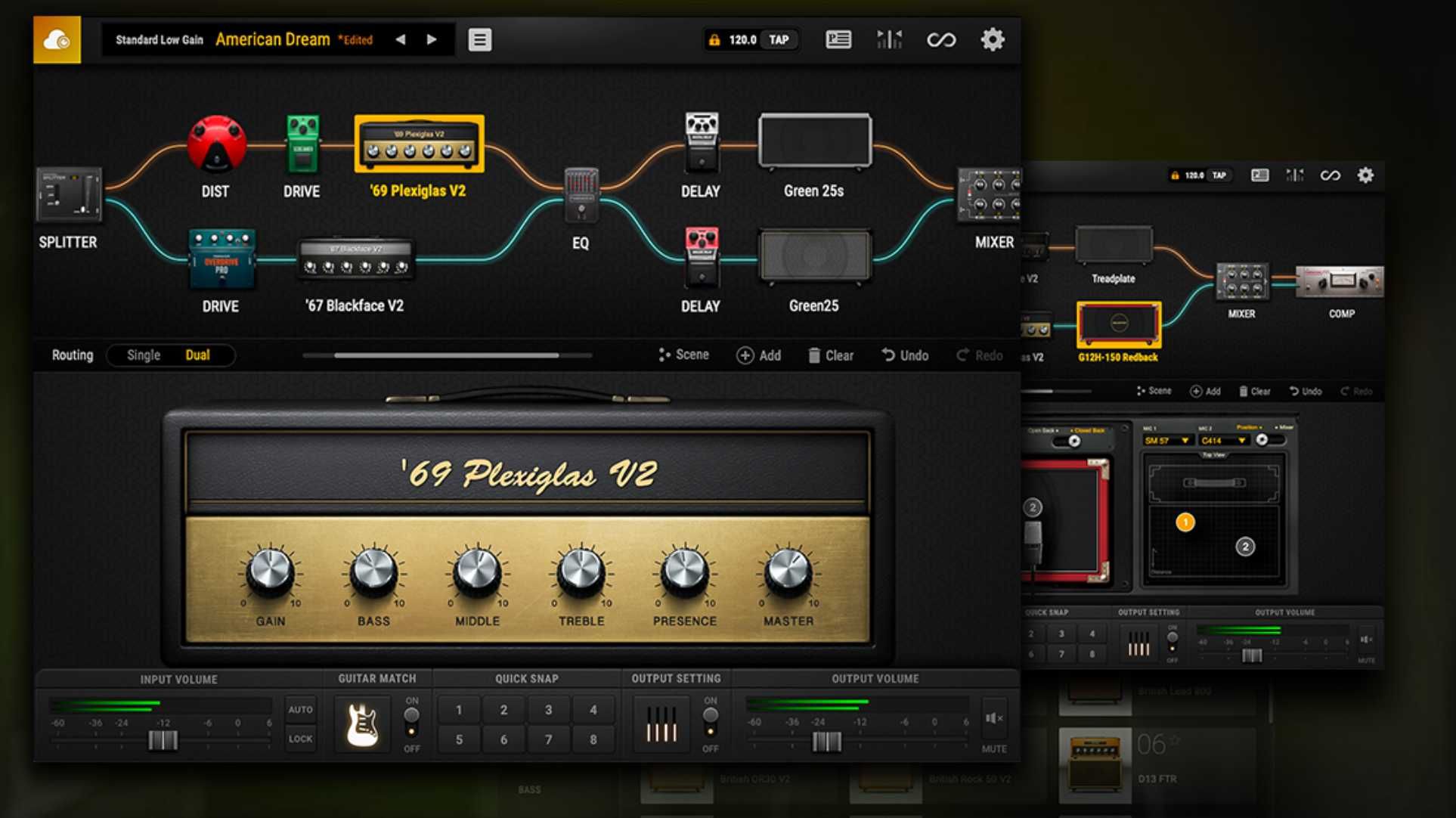Screen dimensions: 1456x818
Task: Click the BASS knob
Action: point(373,572)
